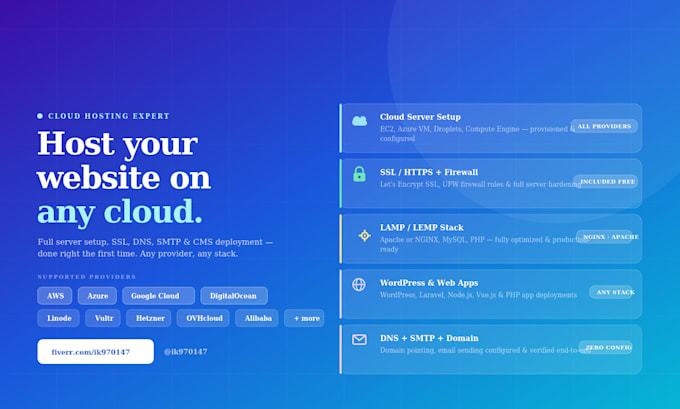Pick the DigitalOcean provider chip
This screenshot has height=409, width=680.
click(x=234, y=296)
